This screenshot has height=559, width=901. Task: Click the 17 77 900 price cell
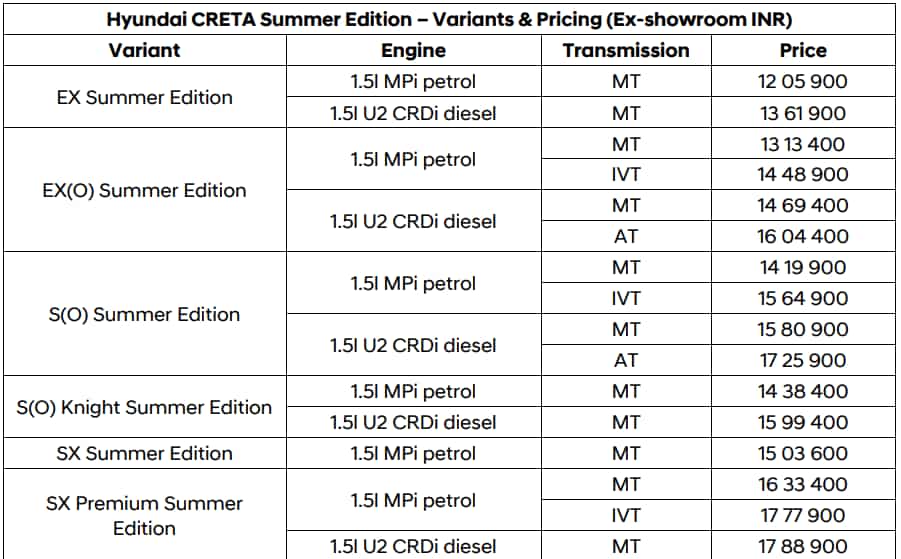tap(803, 515)
